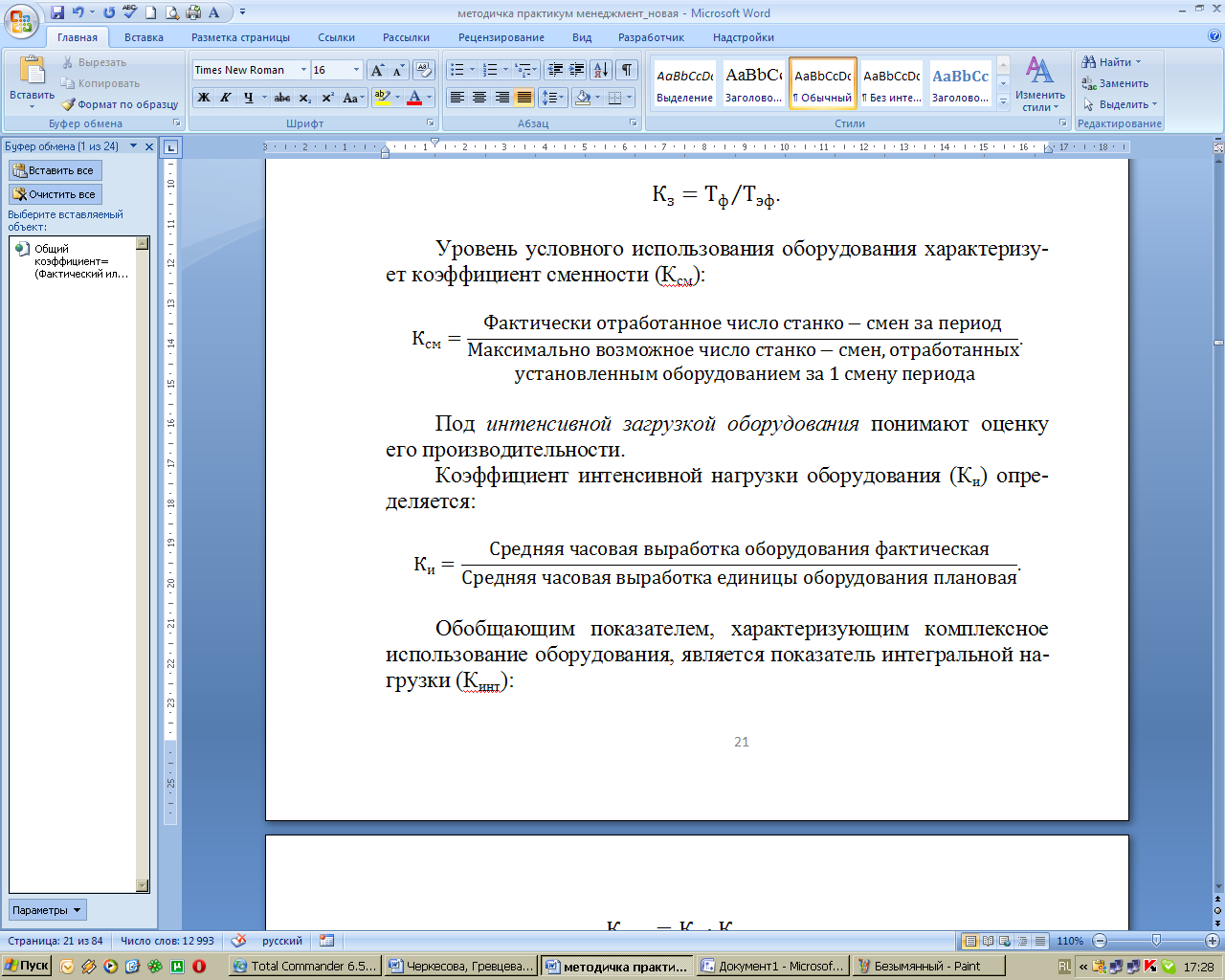Screen dimensions: 1225x980
Task: Open the Ссылки ribbon tab
Action: (336, 37)
